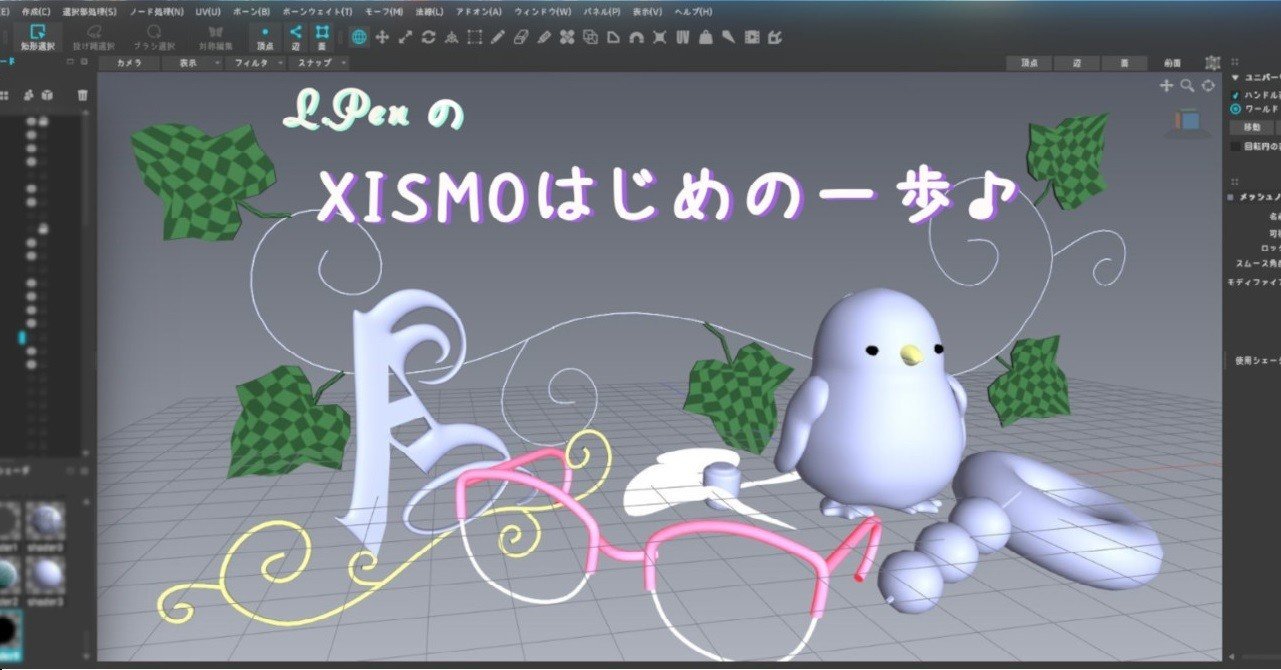
Task: Open the パネル(P) menu
Action: pyautogui.click(x=602, y=11)
